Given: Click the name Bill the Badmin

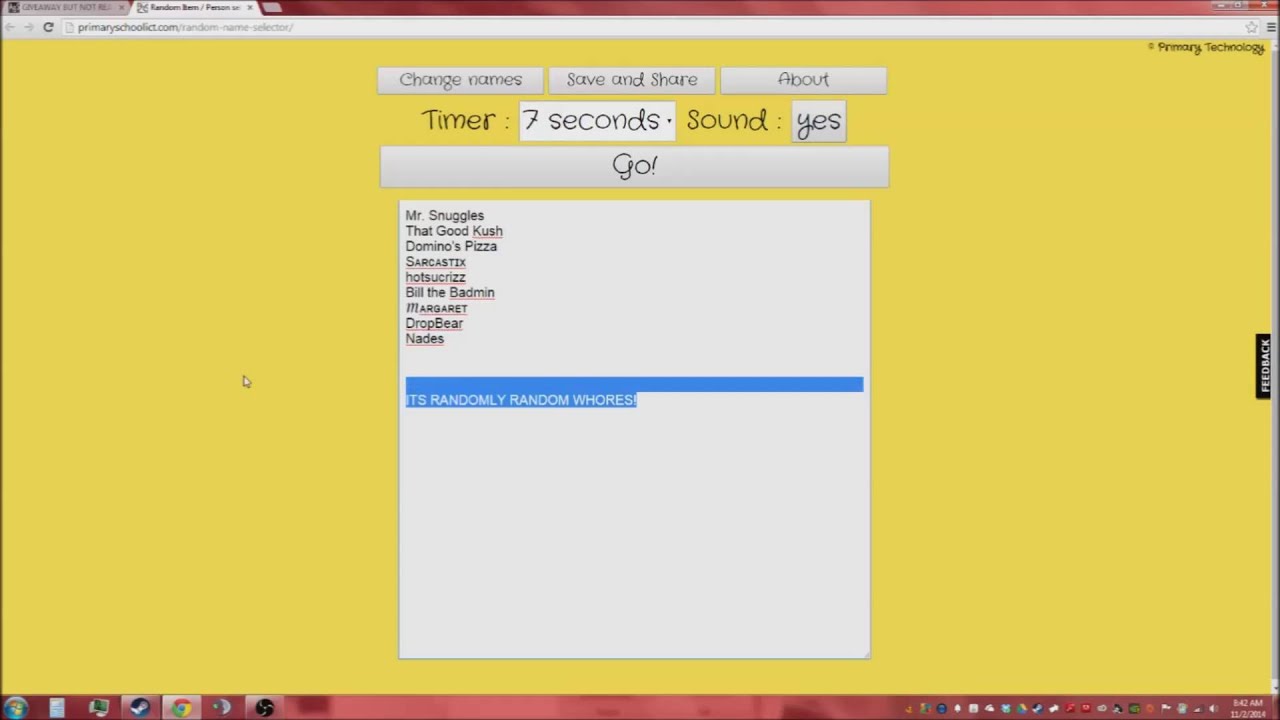Looking at the screenshot, I should tap(450, 292).
